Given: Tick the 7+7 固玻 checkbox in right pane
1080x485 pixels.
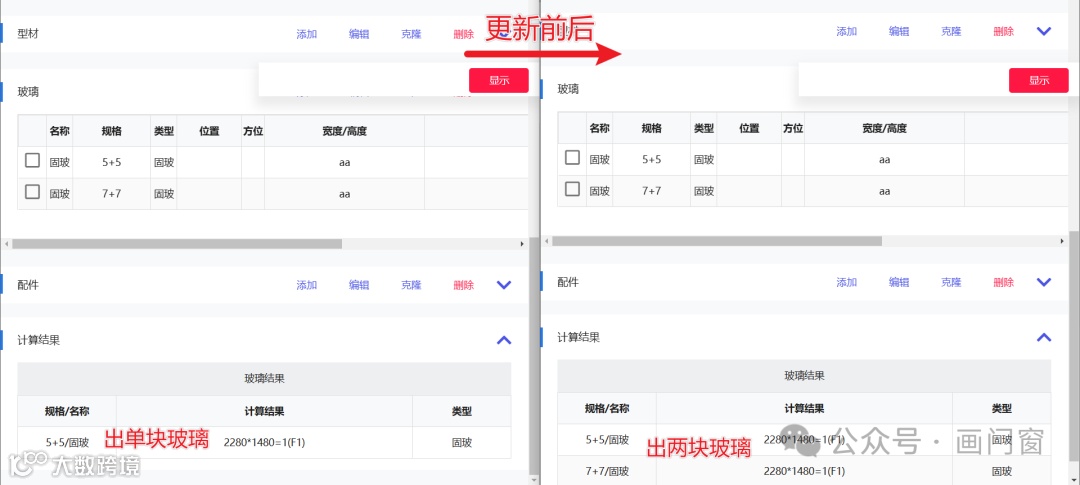Looking at the screenshot, I should [572, 189].
